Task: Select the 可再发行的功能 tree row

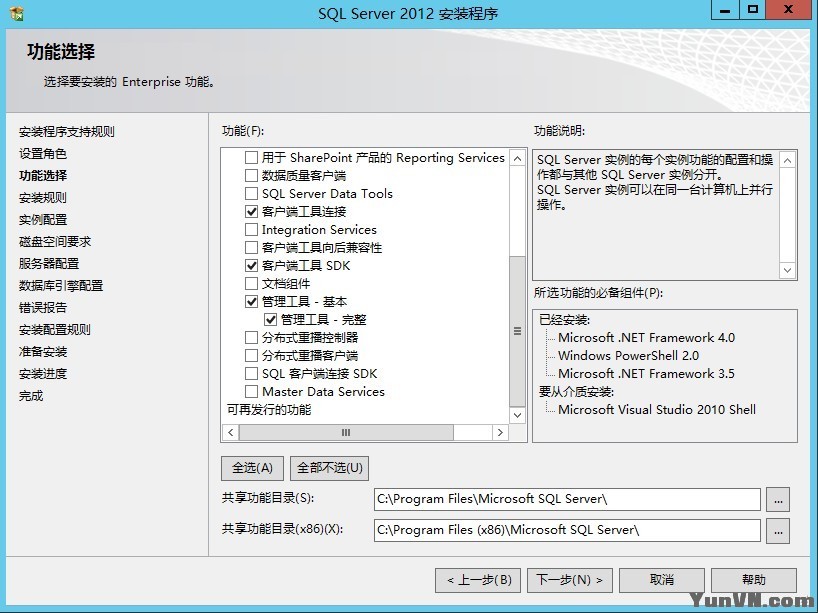Action: [x=269, y=410]
